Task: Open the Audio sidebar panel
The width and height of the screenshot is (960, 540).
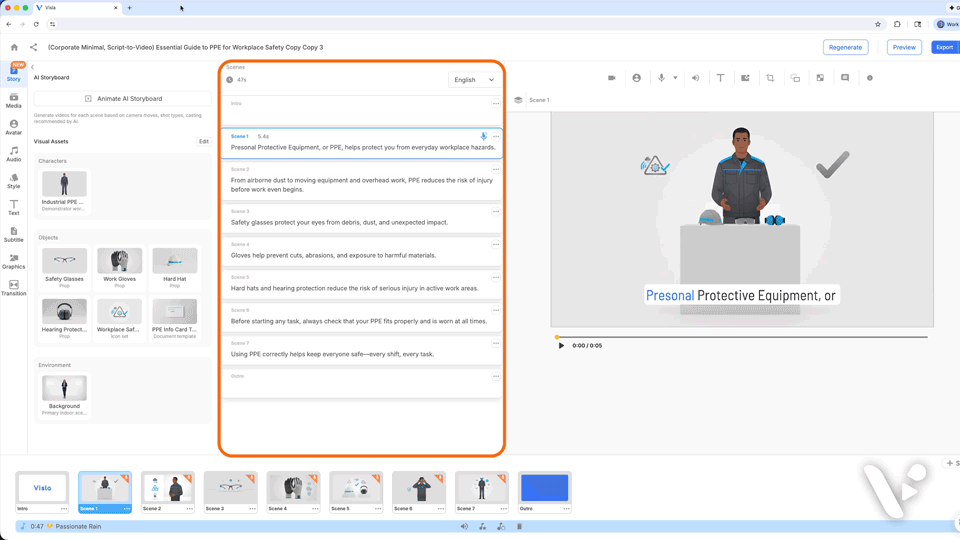Action: pyautogui.click(x=13, y=154)
